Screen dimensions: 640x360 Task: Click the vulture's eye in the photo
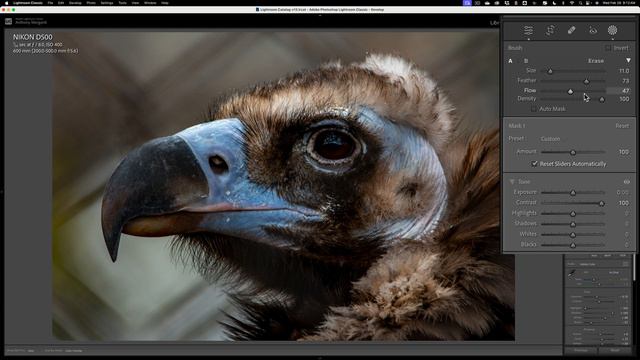tap(334, 145)
